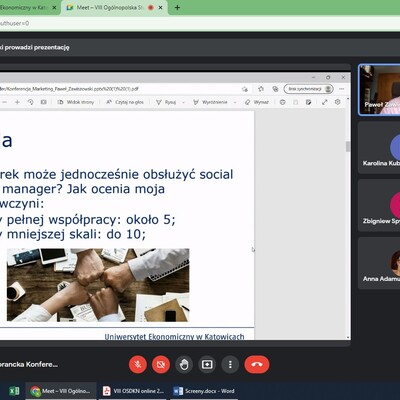Open Meet Chrome window in taskbar
This screenshot has width=400, height=400.
61,391
